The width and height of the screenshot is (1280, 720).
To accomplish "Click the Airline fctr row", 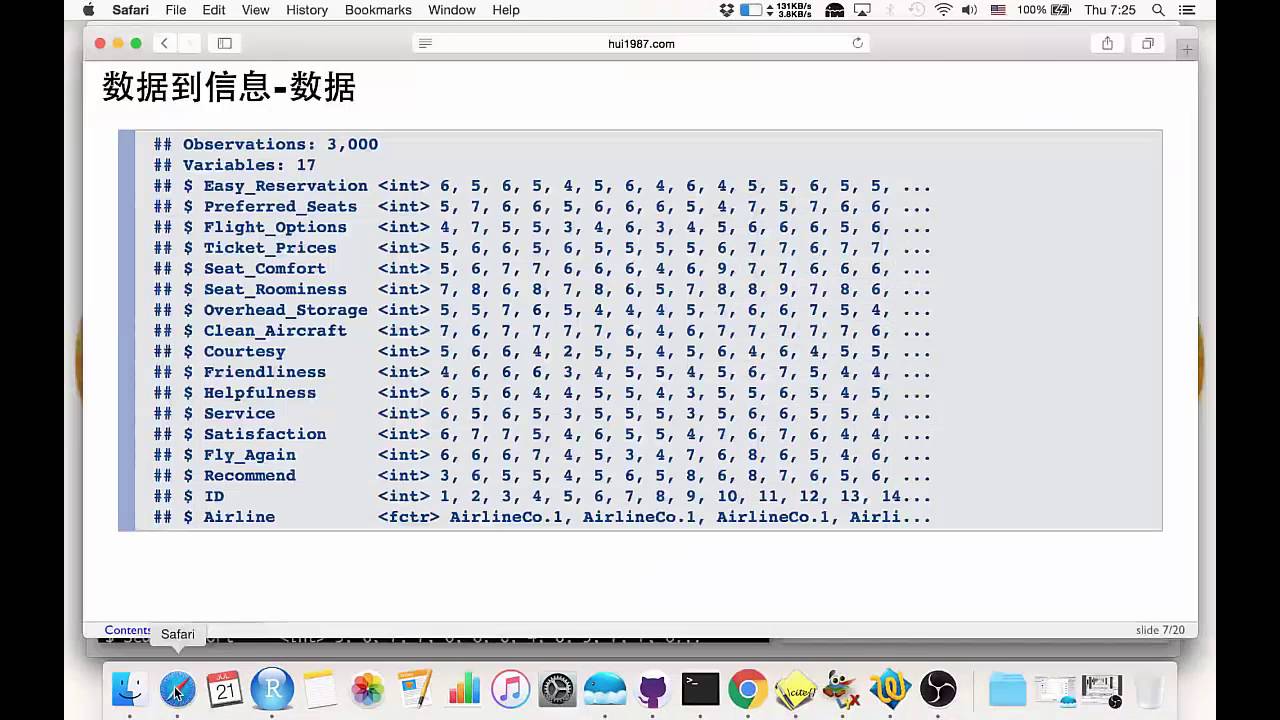I will [x=542, y=517].
